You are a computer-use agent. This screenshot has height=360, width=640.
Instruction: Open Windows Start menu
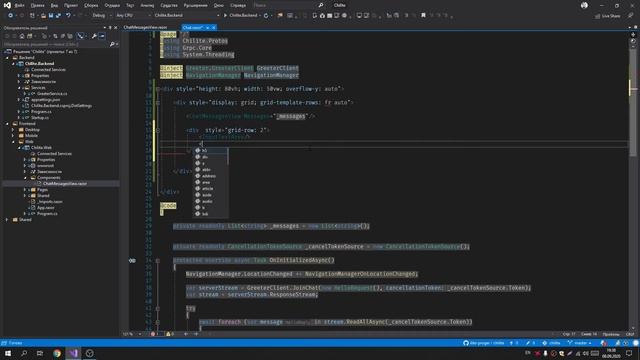(x=8, y=353)
